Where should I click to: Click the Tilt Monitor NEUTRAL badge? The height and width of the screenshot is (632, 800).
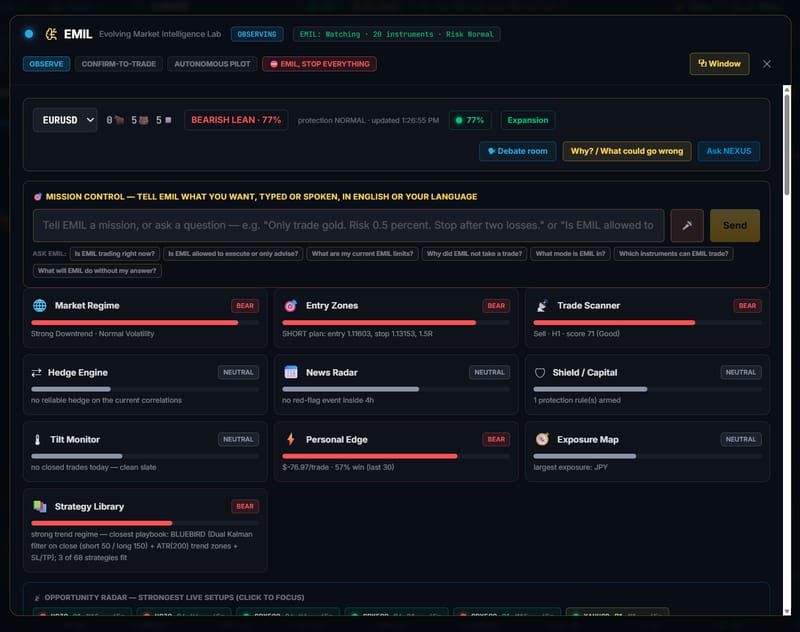click(238, 439)
